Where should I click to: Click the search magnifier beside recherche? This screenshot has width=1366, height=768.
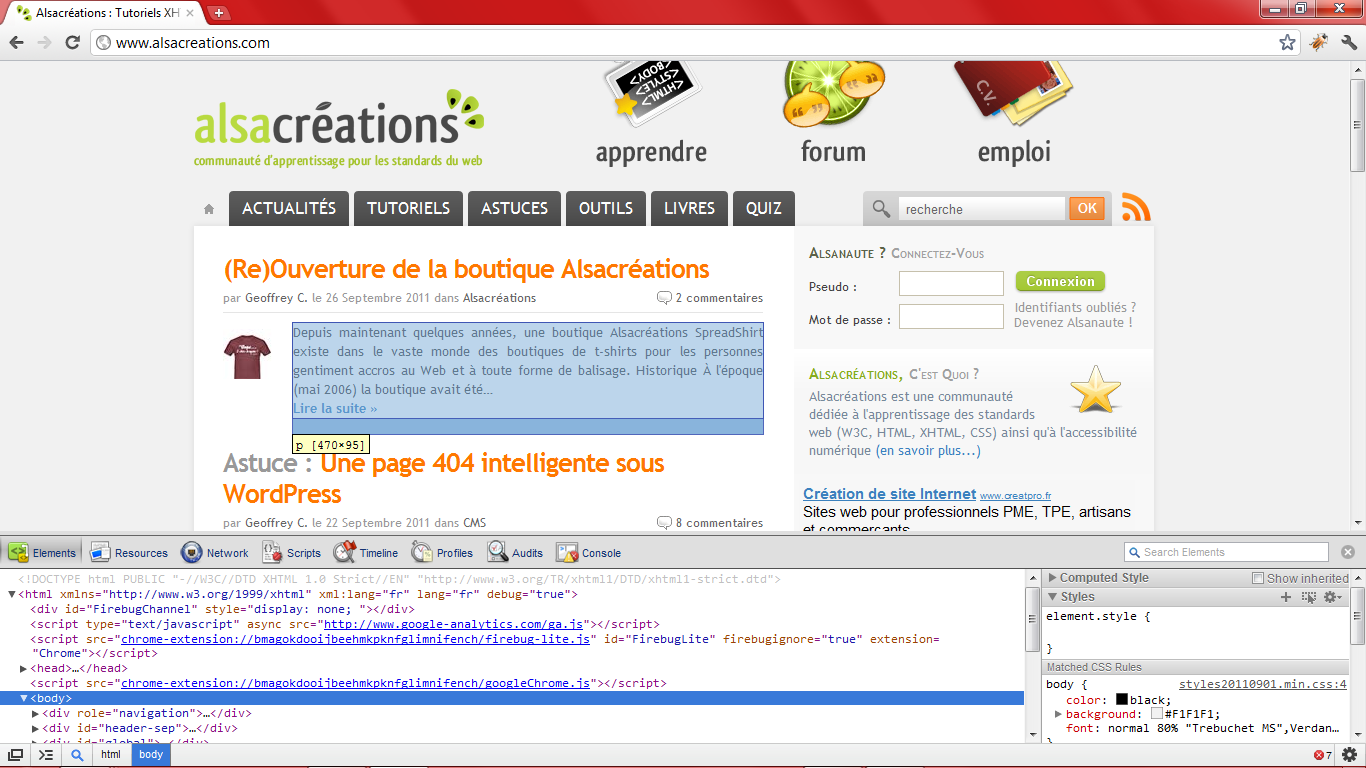point(881,209)
